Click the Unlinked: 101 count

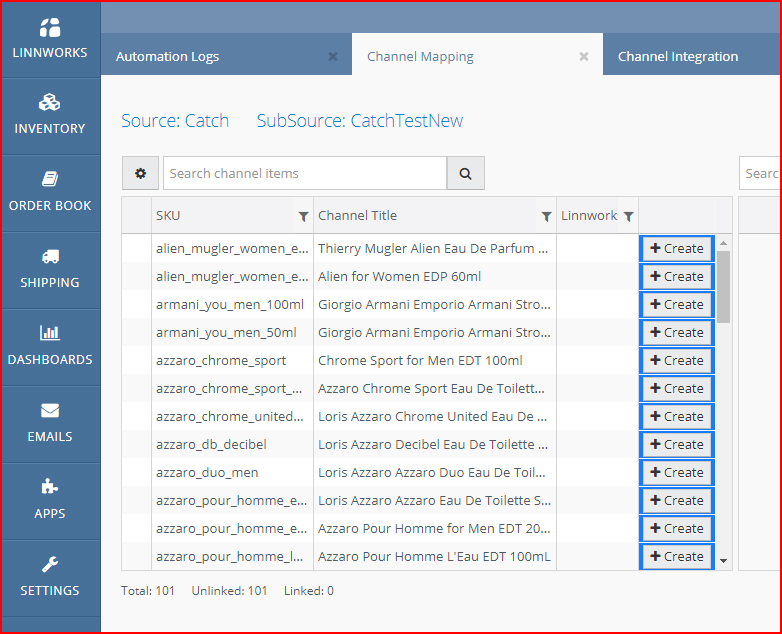(x=229, y=591)
